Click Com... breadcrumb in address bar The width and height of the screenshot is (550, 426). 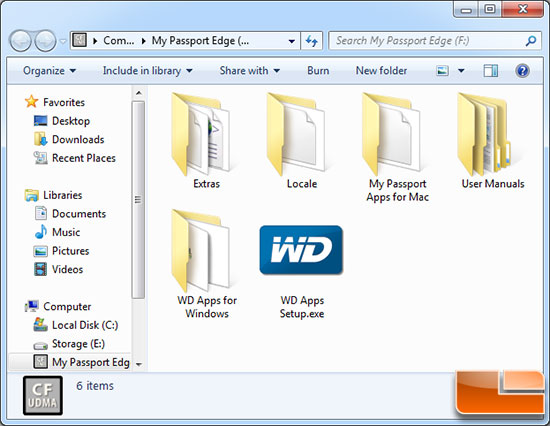click(x=119, y=41)
